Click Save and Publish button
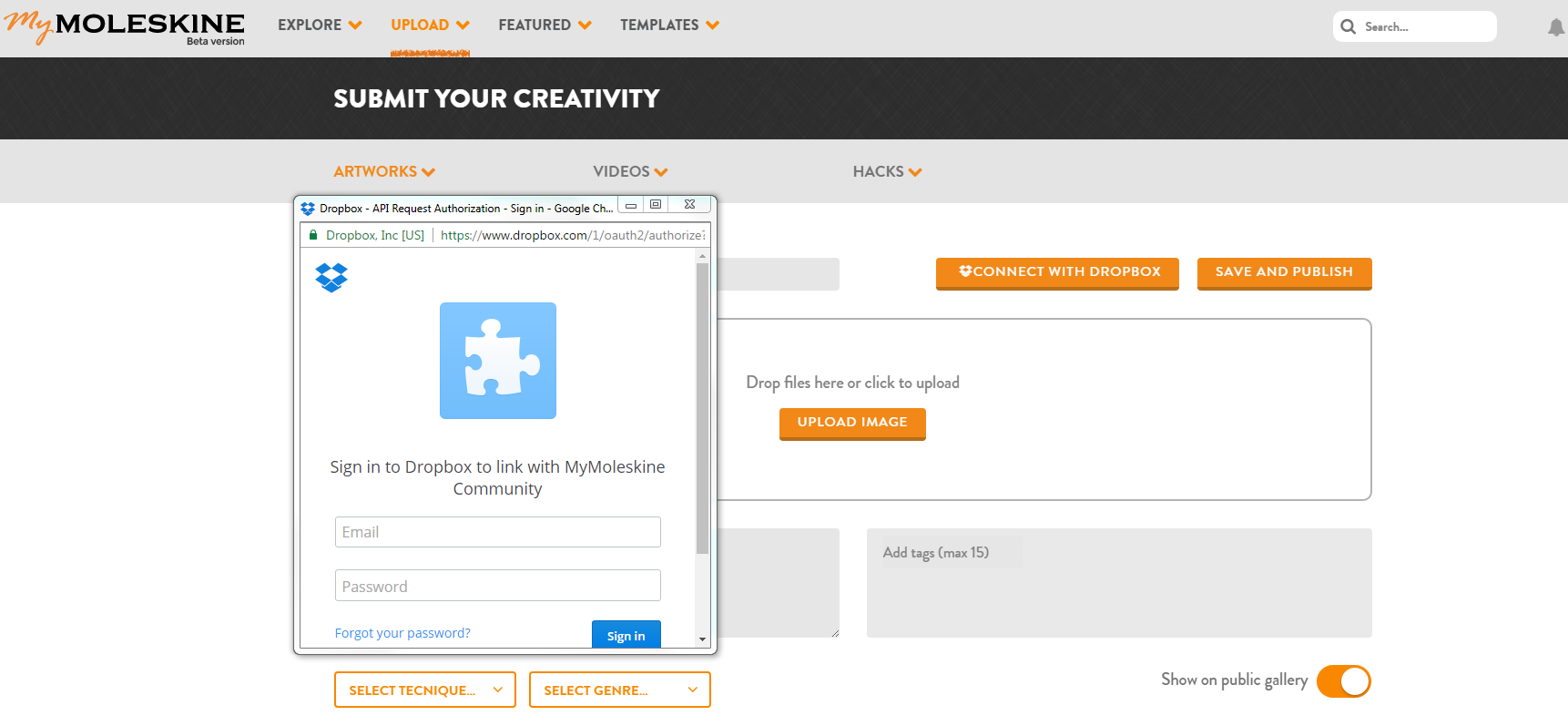Image resolution: width=1568 pixels, height=726 pixels. [x=1284, y=272]
